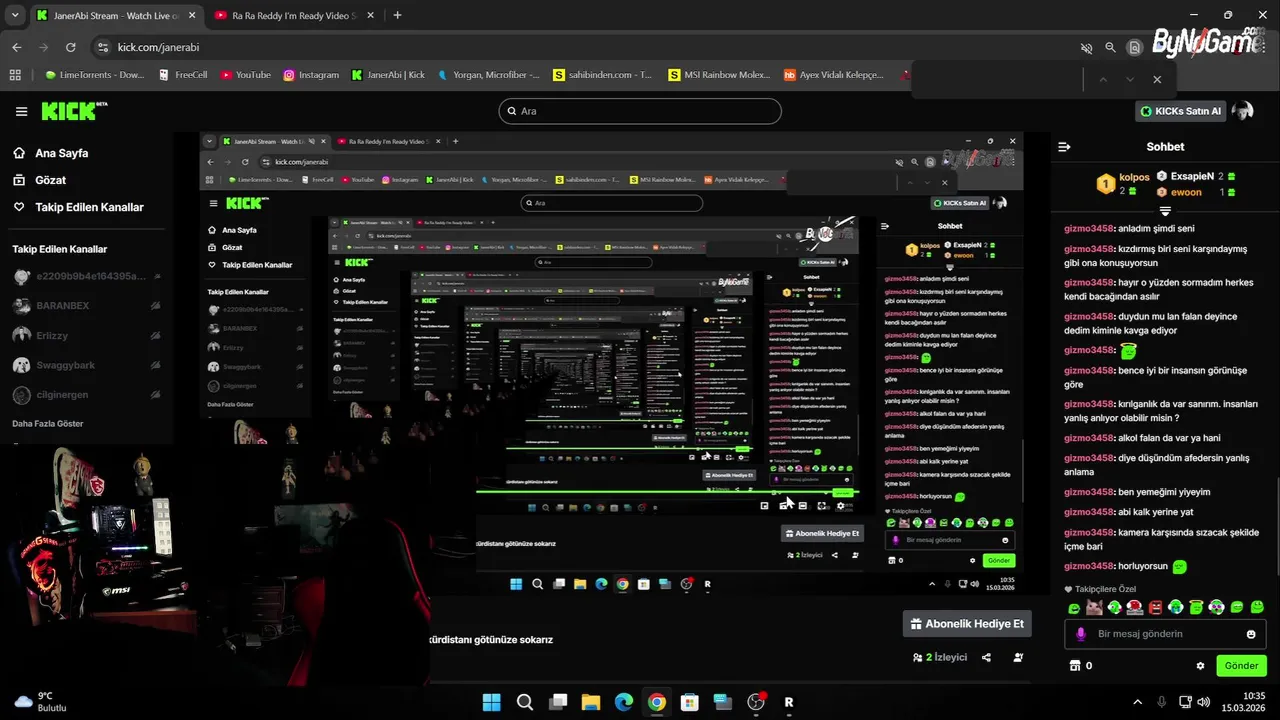Open the Erlizzy followed channel
This screenshot has width=1280, height=720.
tap(88, 336)
